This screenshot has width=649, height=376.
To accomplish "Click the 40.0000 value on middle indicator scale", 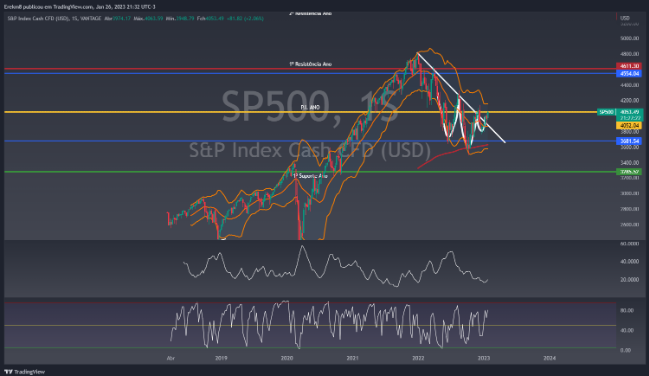I will 630,262.
